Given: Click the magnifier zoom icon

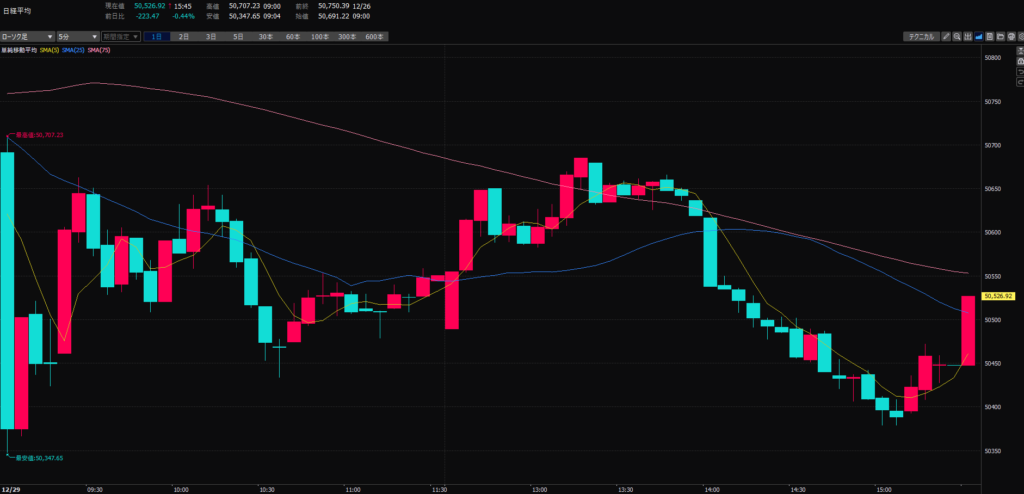Looking at the screenshot, I should (x=957, y=36).
